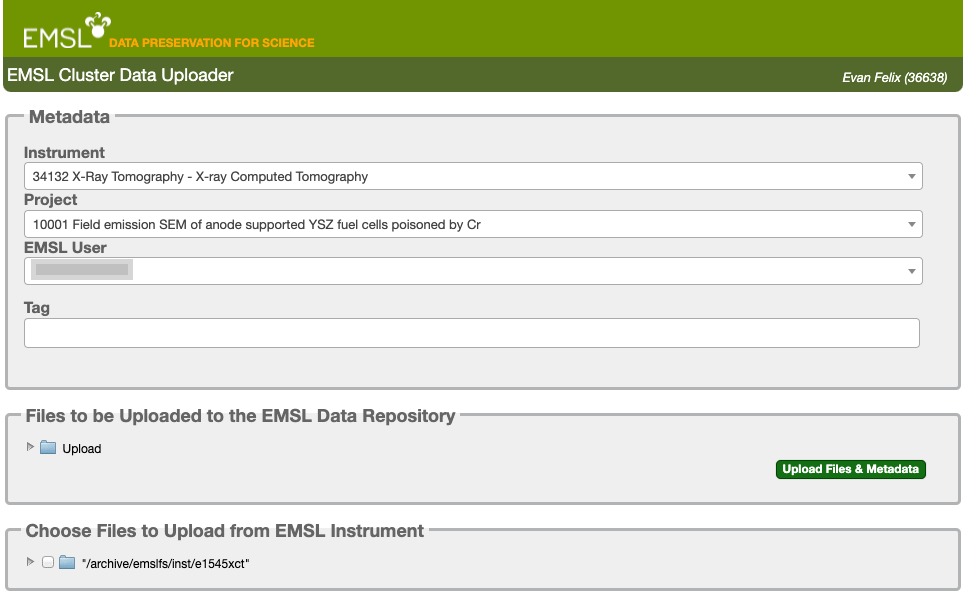Open the Project dropdown arrow
The height and width of the screenshot is (596, 975).
(x=912, y=224)
